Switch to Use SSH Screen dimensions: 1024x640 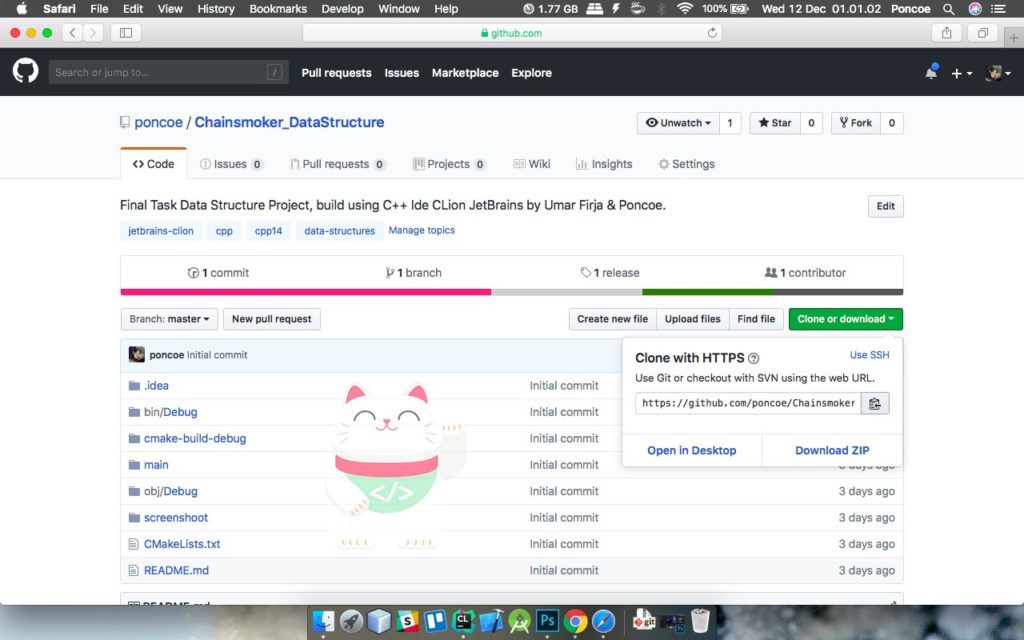click(x=869, y=355)
